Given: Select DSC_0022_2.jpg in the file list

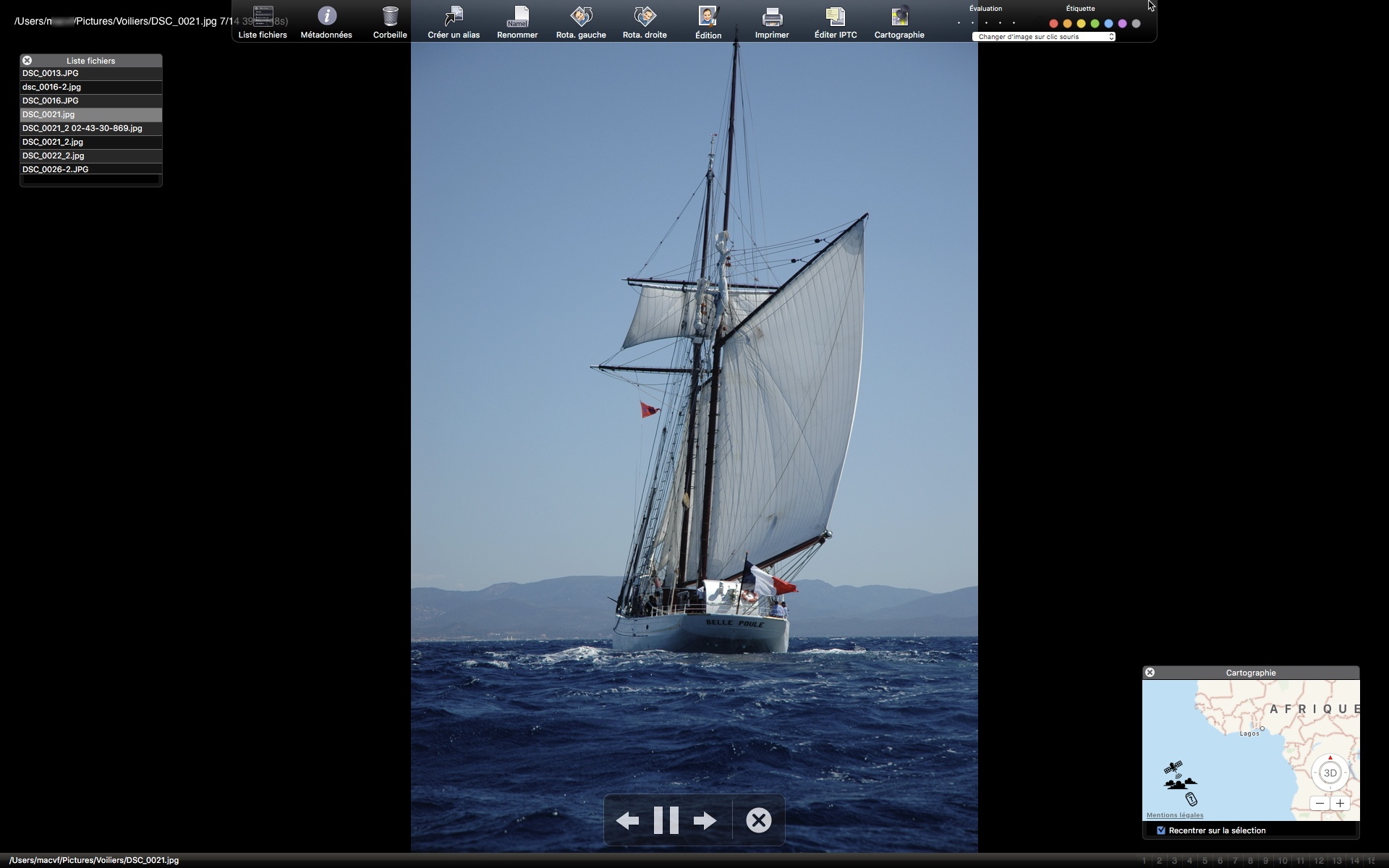Looking at the screenshot, I should pyautogui.click(x=90, y=156).
